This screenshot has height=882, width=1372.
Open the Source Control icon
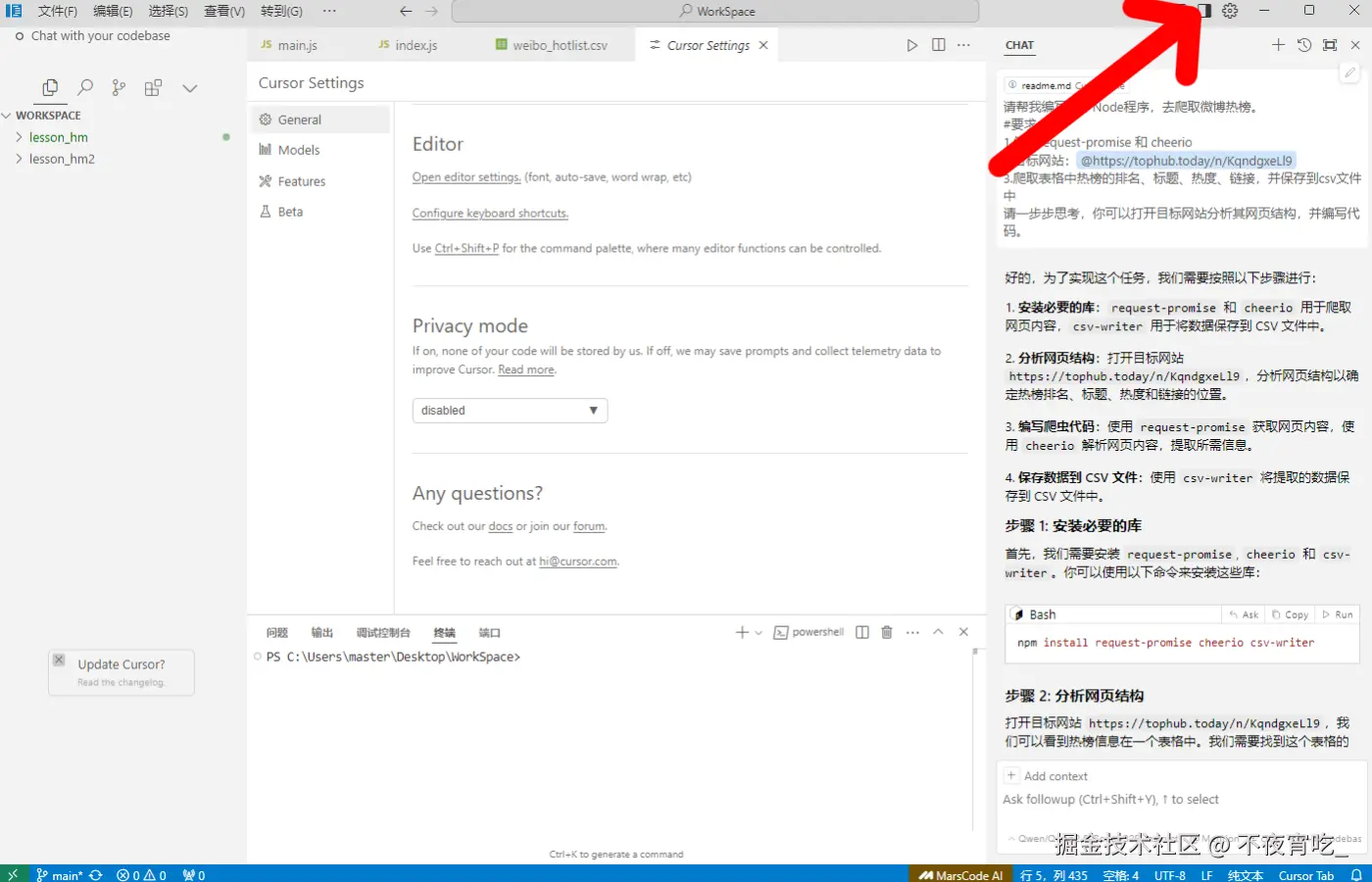click(119, 87)
